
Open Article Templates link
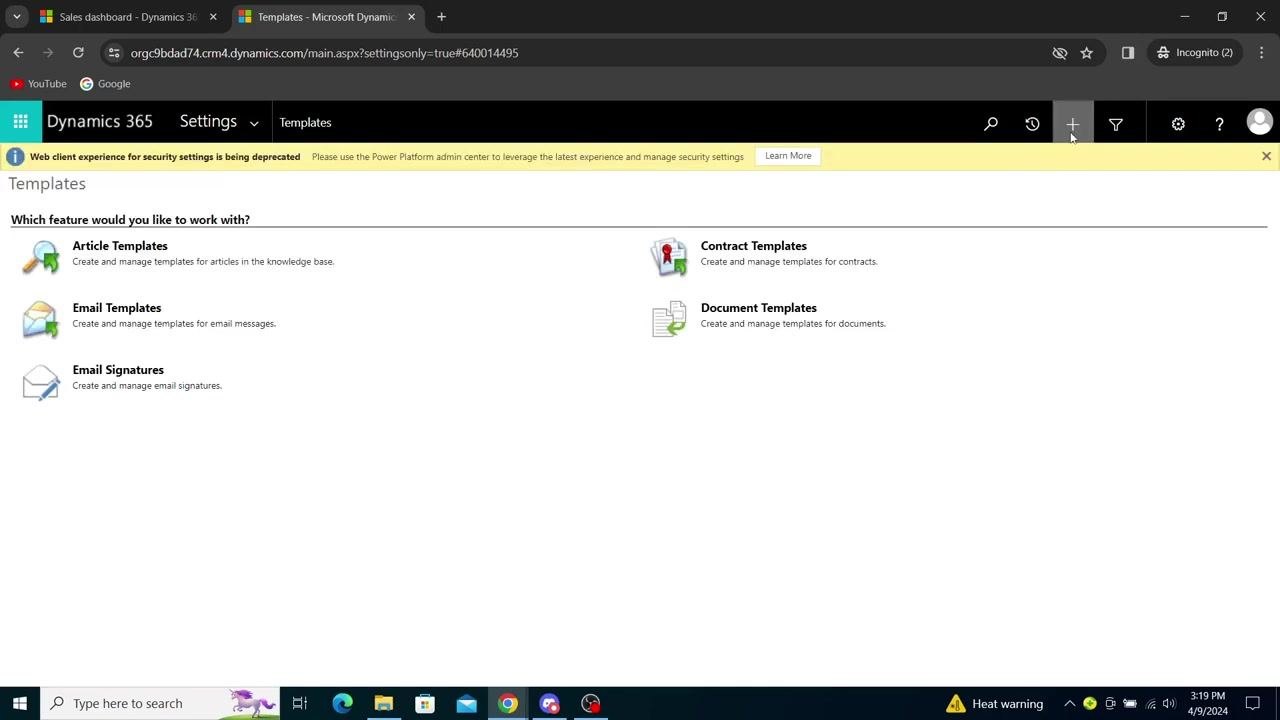(x=120, y=246)
